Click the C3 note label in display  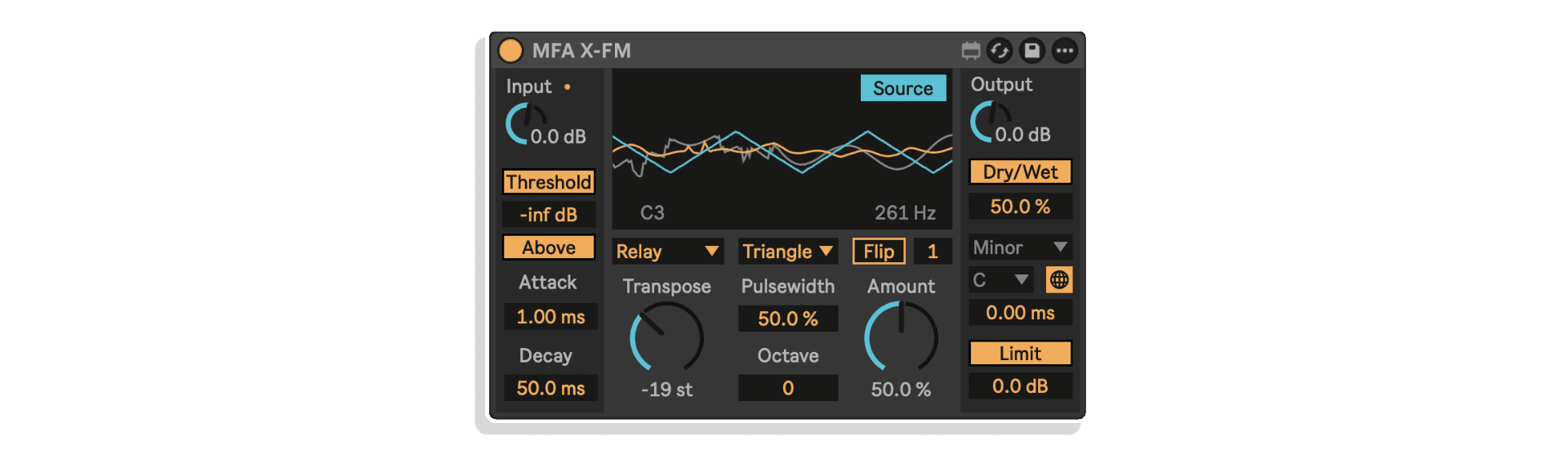pyautogui.click(x=652, y=213)
